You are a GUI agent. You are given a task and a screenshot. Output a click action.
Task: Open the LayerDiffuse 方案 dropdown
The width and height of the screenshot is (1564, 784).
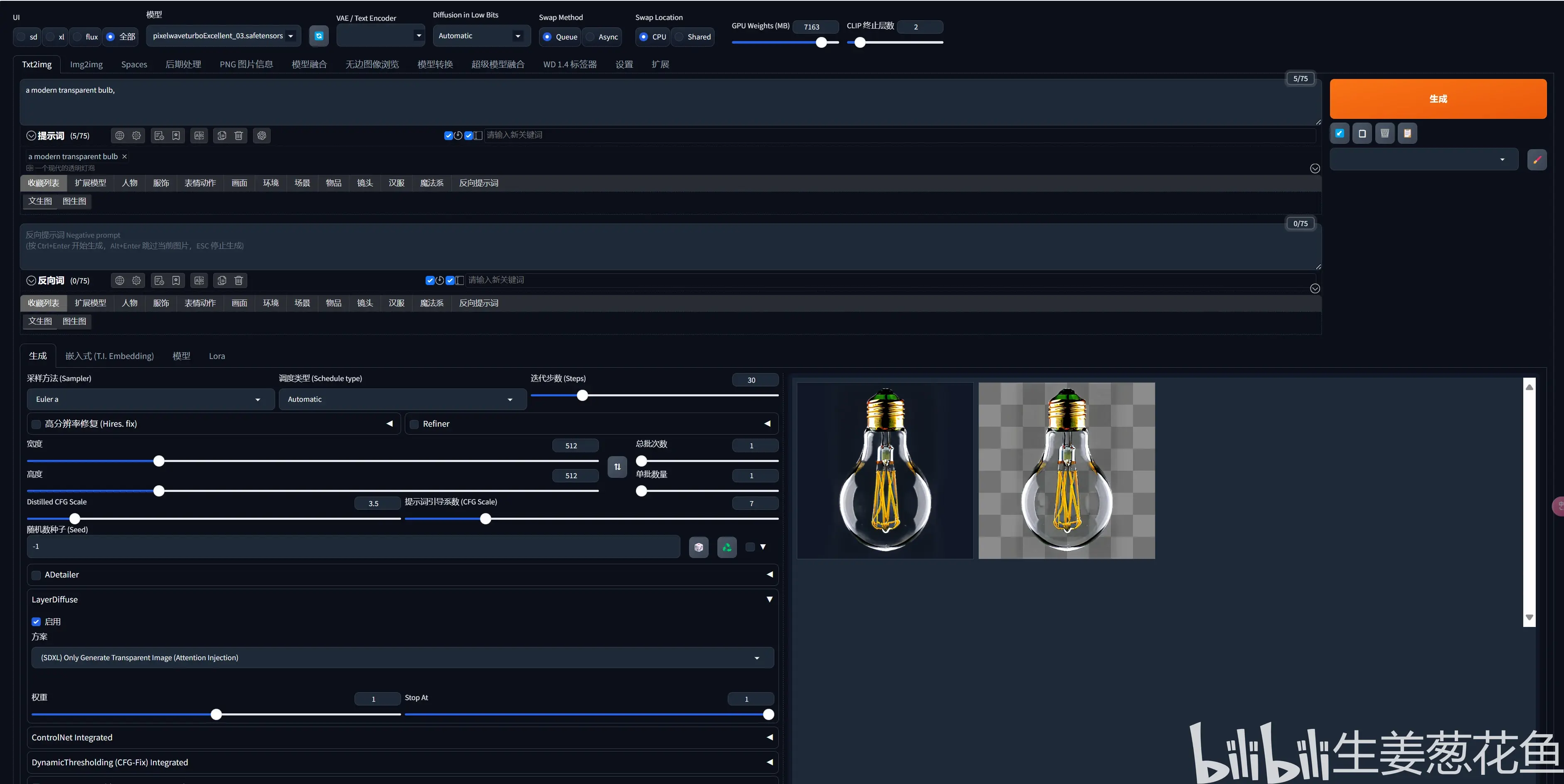coord(403,658)
